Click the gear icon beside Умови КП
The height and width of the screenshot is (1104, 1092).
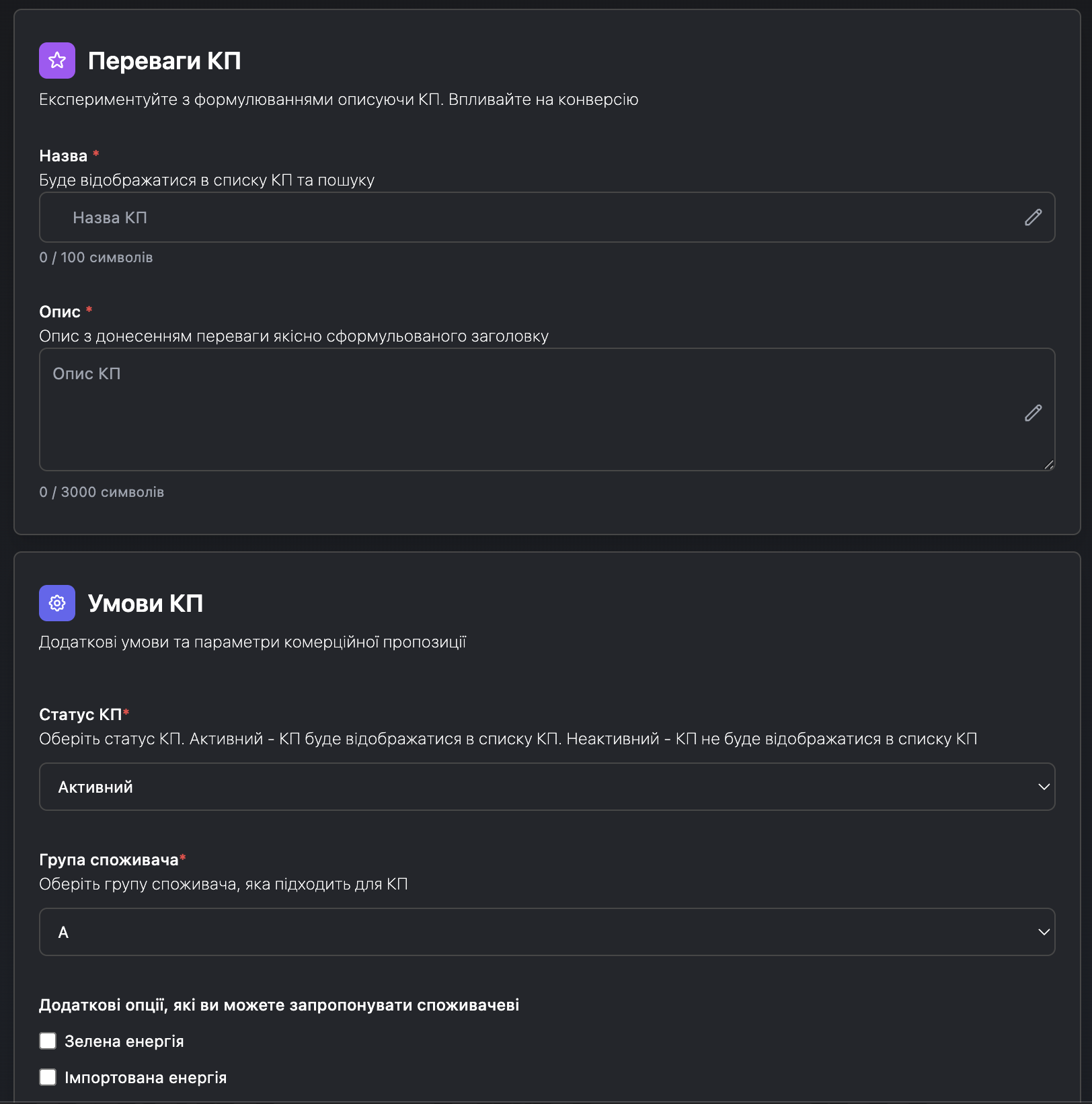coord(57,603)
